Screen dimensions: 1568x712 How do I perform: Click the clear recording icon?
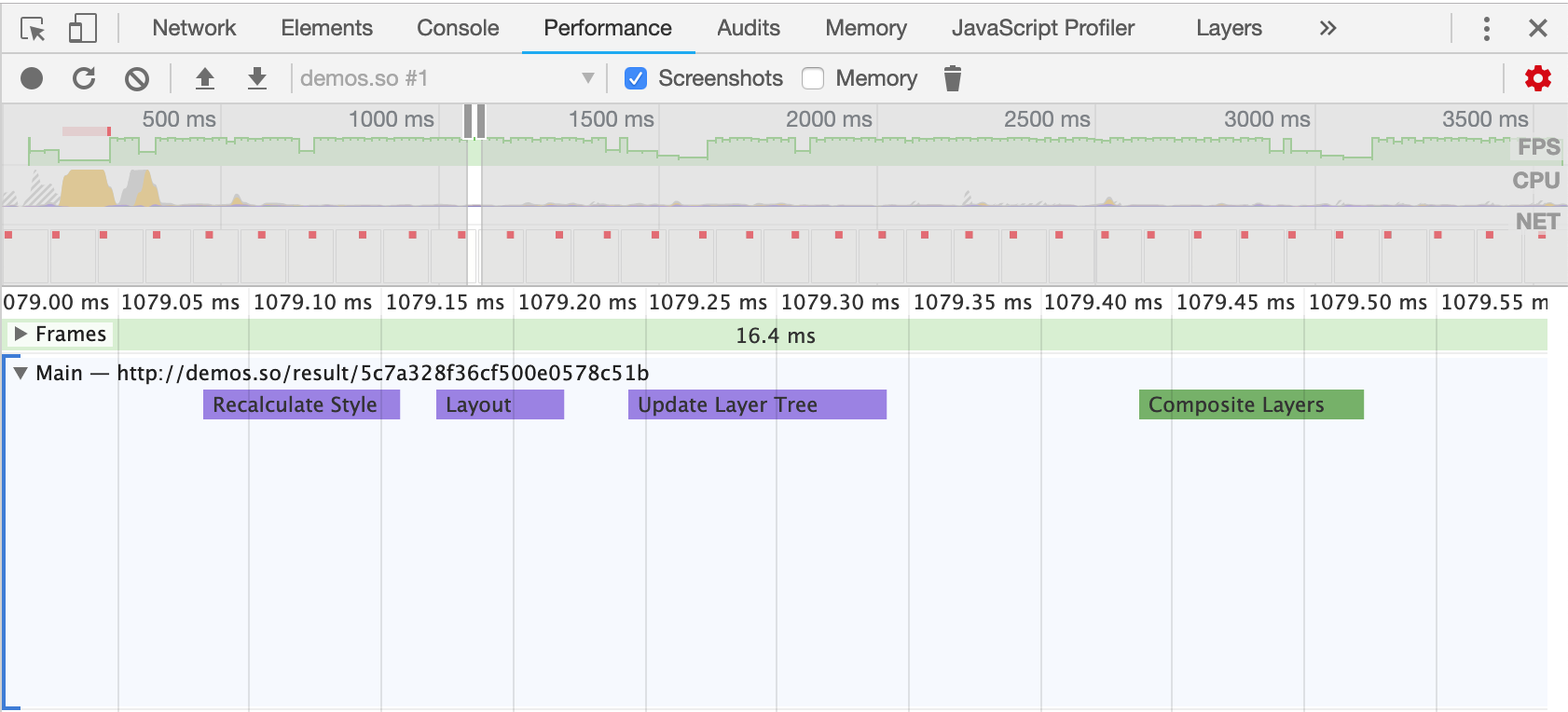[x=137, y=78]
